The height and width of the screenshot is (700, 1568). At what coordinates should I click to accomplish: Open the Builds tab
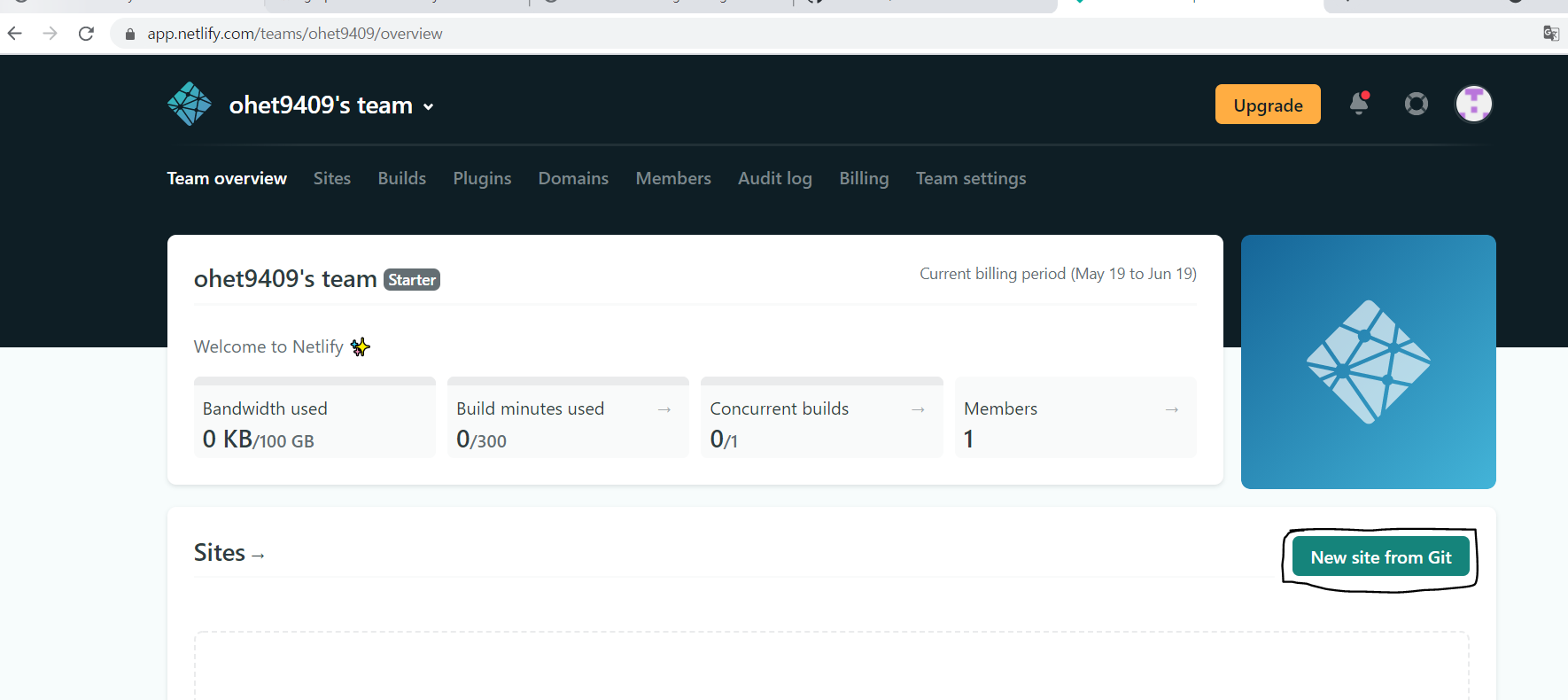click(x=402, y=178)
